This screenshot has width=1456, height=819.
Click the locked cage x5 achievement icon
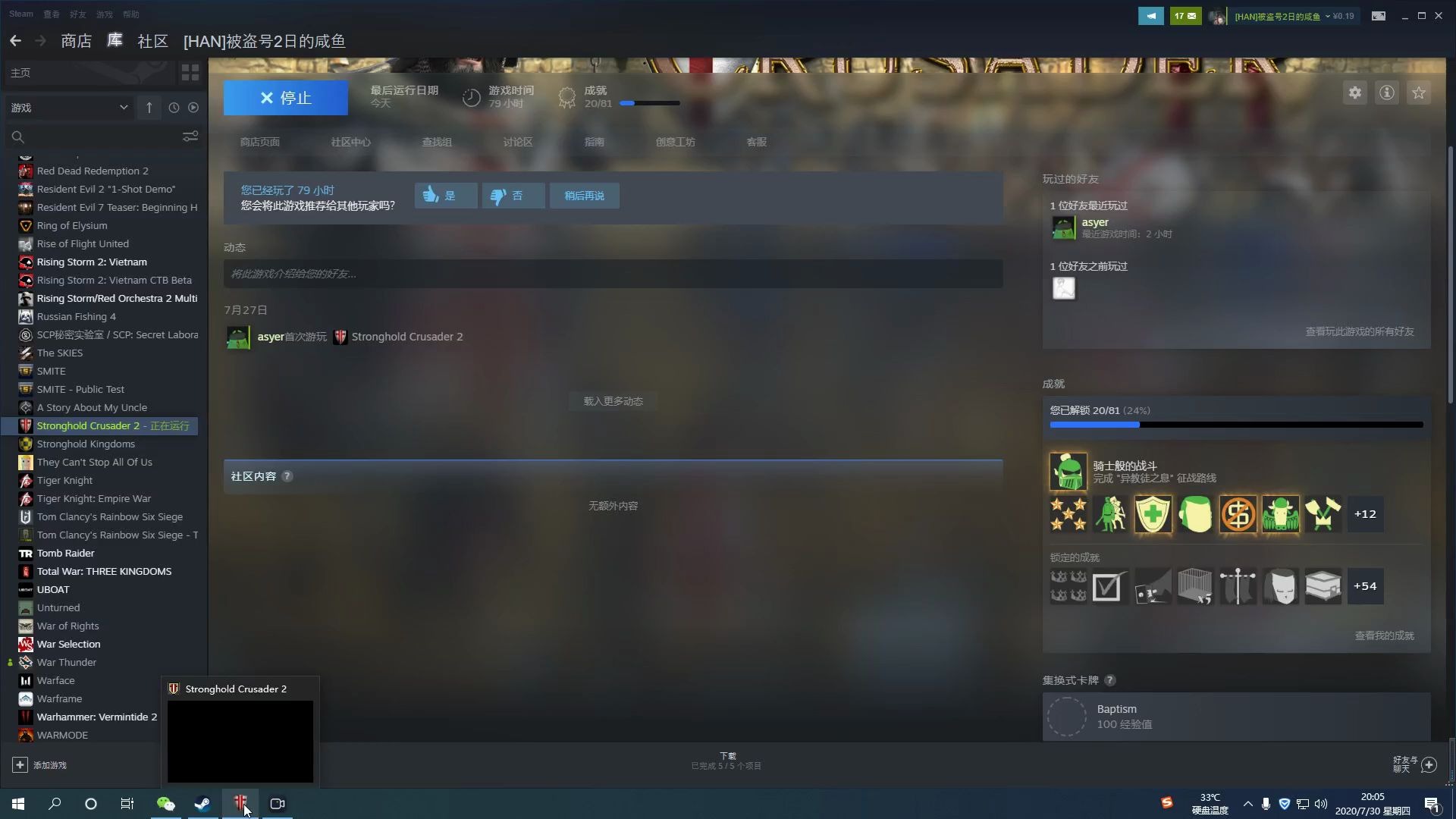click(1196, 586)
